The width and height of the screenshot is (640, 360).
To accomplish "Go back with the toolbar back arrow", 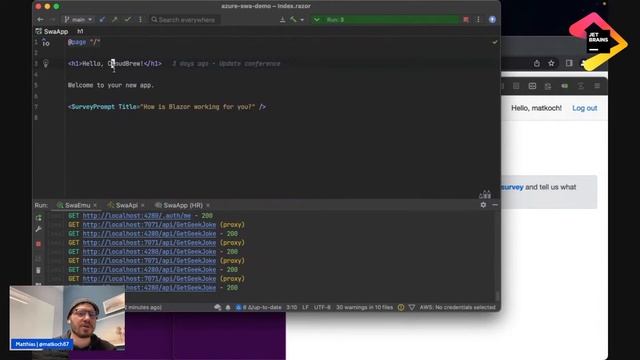I will [40, 20].
